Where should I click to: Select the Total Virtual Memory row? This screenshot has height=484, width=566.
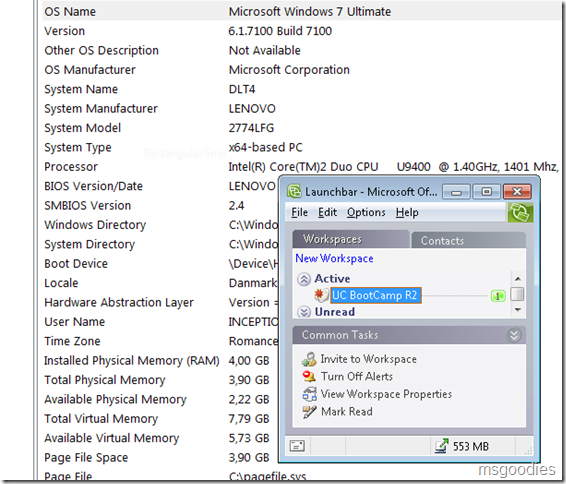[x=160, y=419]
